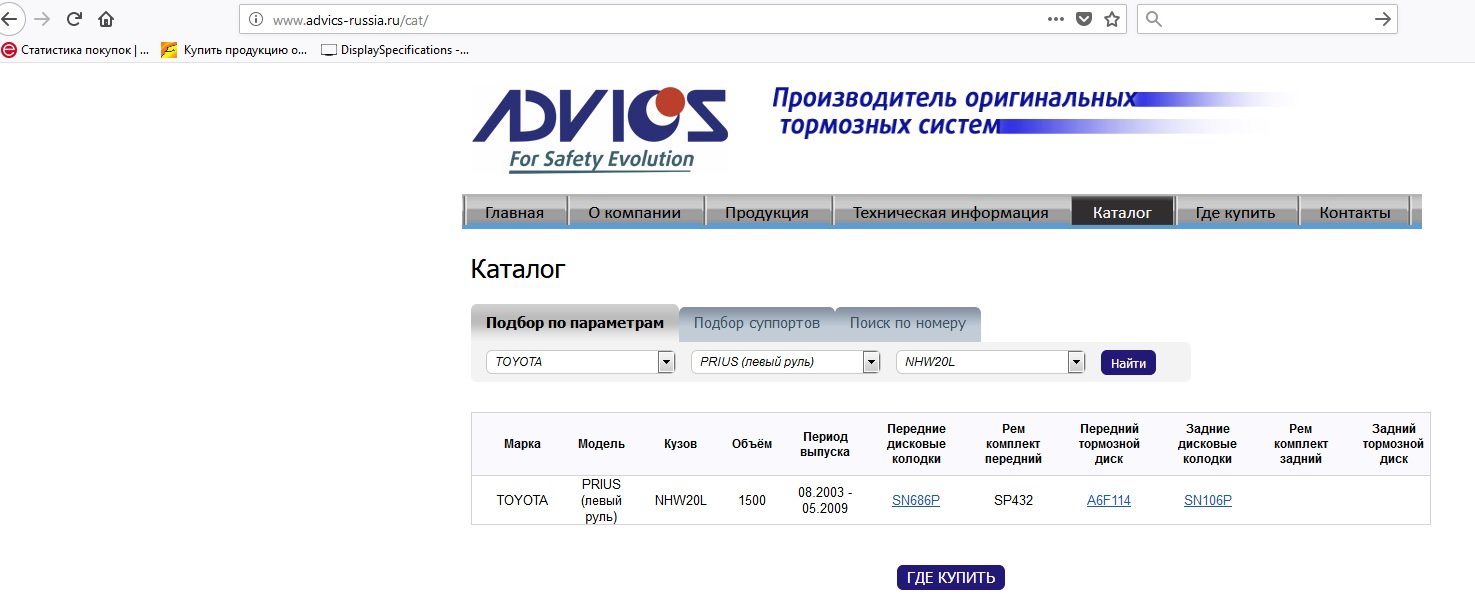Switch to the Подбор суппортов tab
Screen dimensions: 1475x603
click(x=757, y=323)
